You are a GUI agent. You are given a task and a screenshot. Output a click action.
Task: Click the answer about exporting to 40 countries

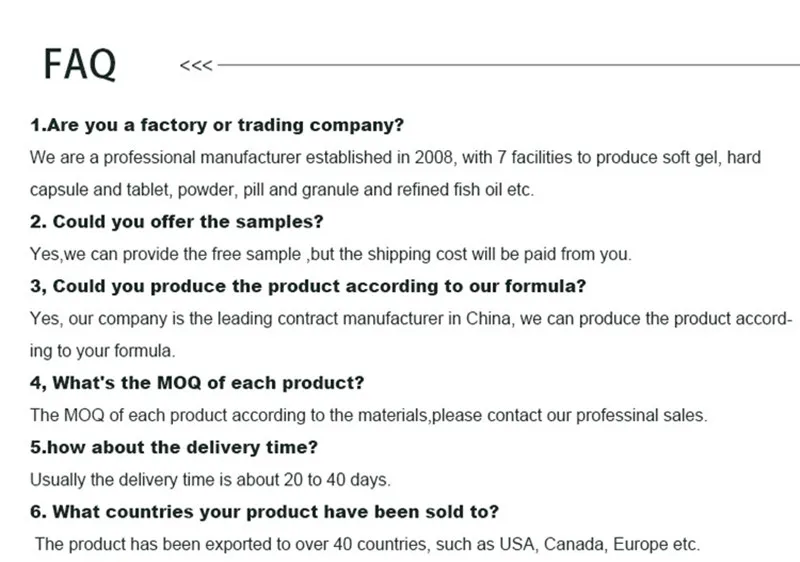(367, 545)
